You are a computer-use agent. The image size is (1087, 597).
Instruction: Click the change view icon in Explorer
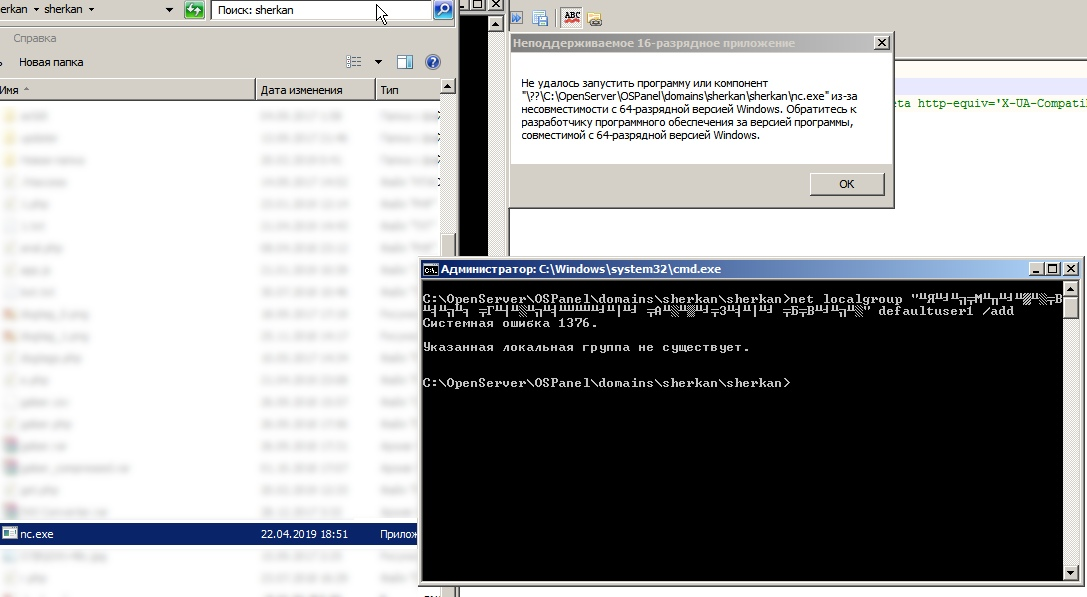tap(354, 62)
